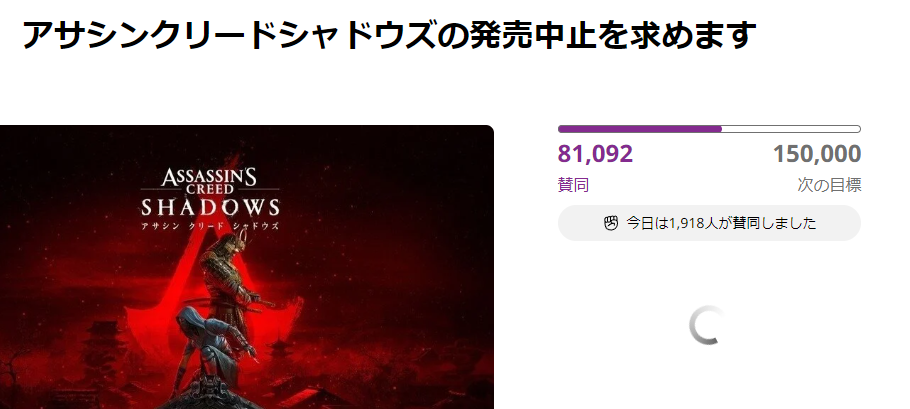Click the red Assassin emblem behind the characters
910x409 pixels.
pos(215,273)
